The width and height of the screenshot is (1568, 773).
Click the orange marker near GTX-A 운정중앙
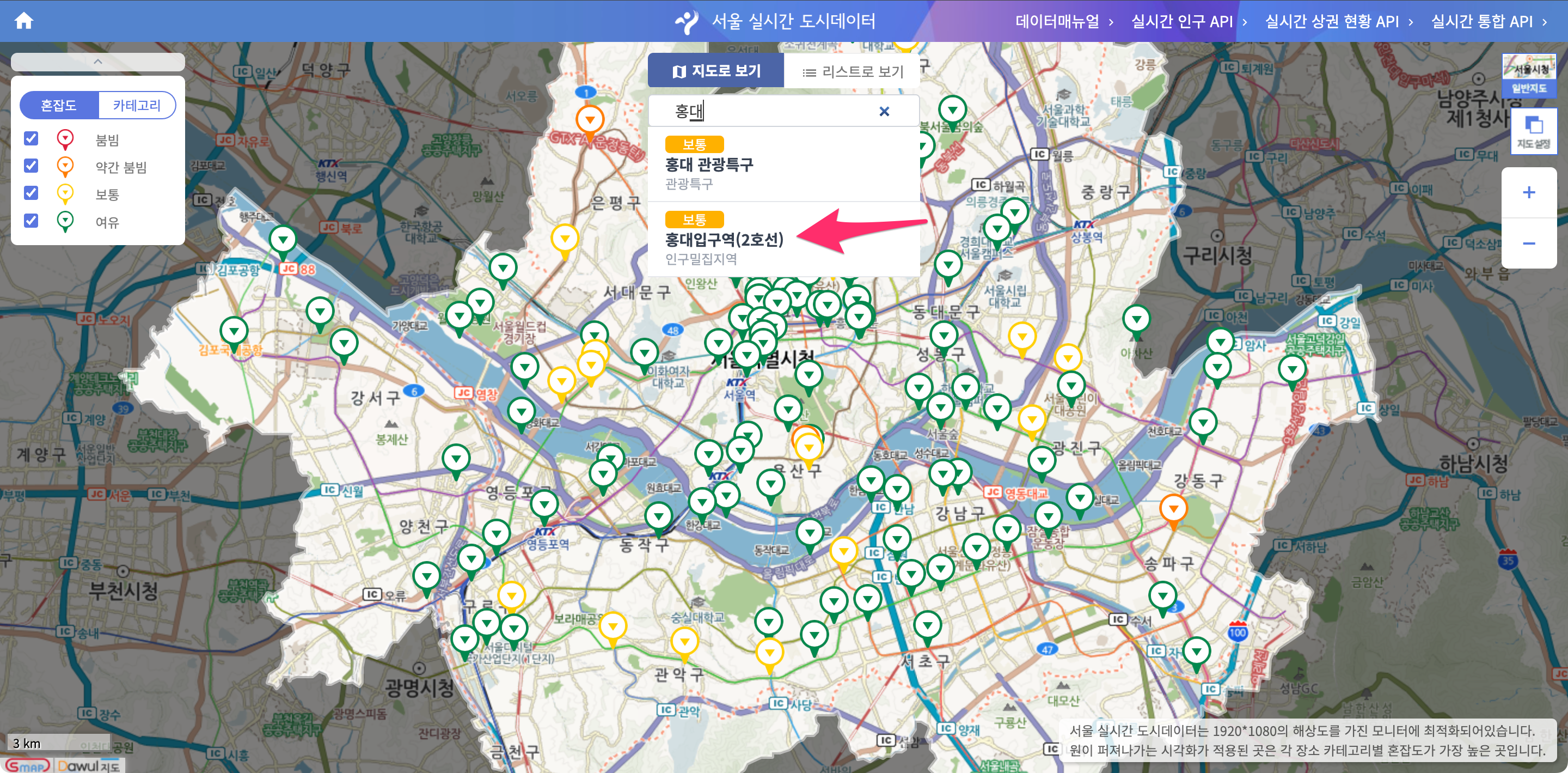[589, 119]
